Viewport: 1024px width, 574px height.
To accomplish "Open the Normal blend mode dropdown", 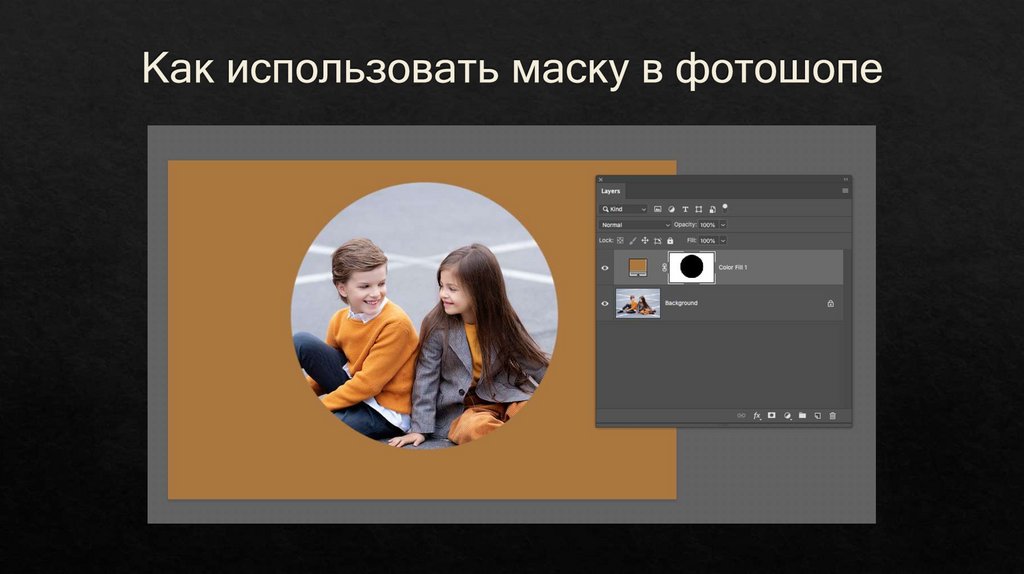I will click(x=635, y=225).
